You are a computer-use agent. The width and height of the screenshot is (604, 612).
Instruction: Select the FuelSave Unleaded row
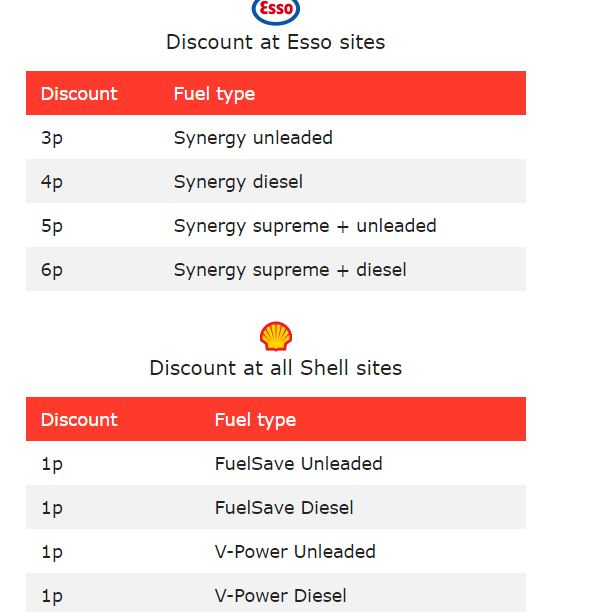pyautogui.click(x=276, y=463)
